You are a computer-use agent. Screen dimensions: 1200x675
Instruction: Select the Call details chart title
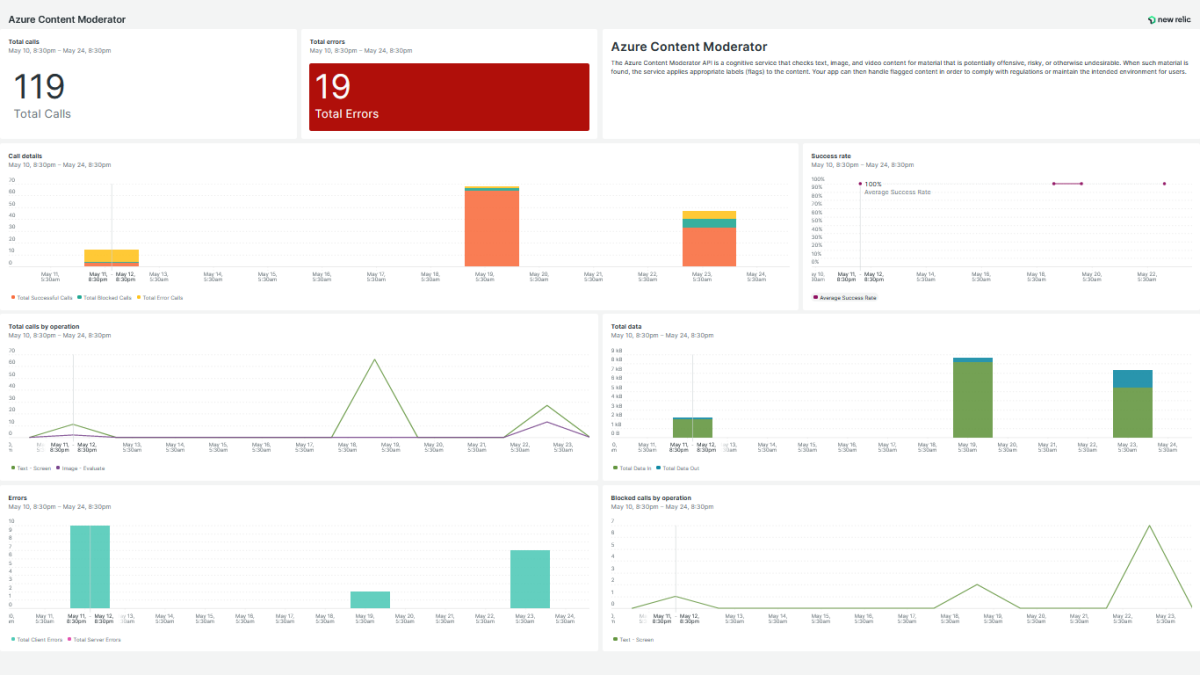[x=25, y=157]
